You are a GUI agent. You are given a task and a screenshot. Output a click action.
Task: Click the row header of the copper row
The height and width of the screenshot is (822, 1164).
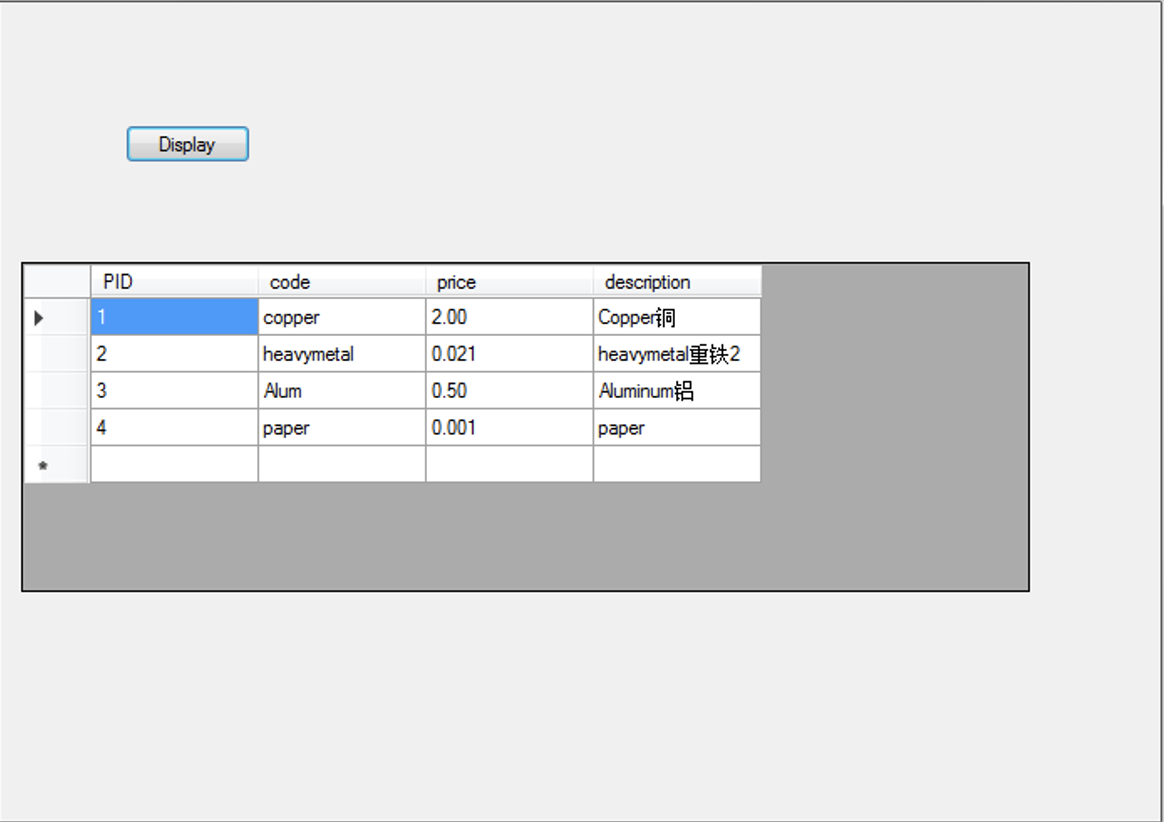click(60, 316)
